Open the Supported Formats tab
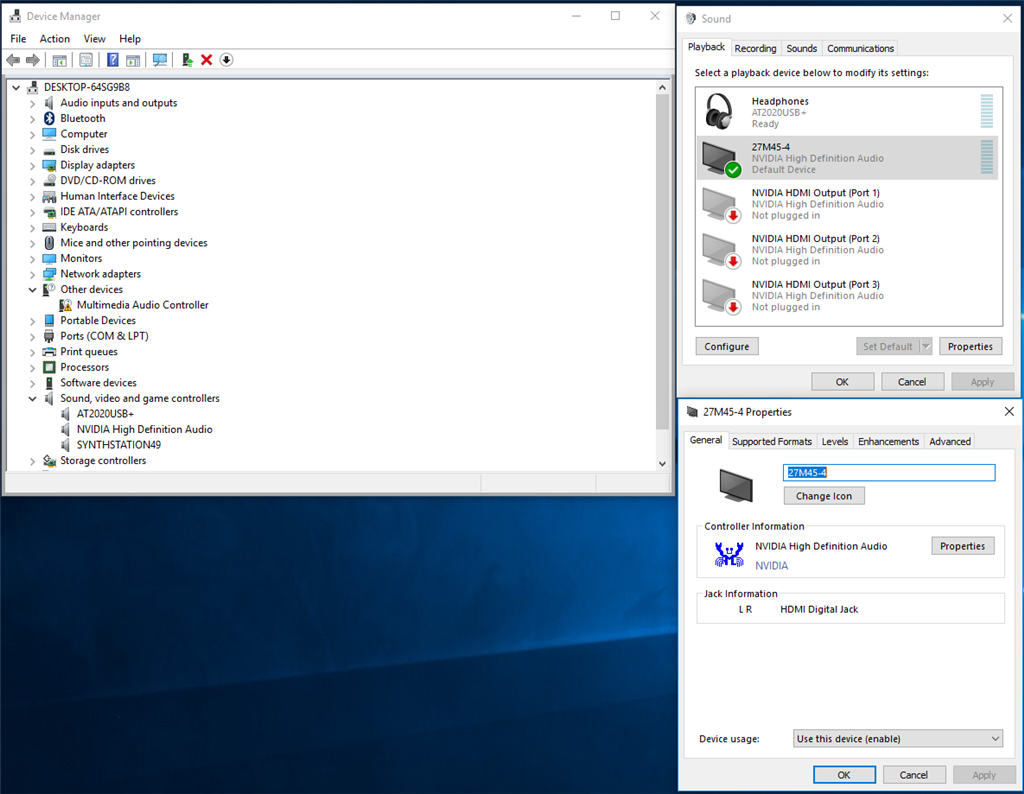 (x=772, y=441)
